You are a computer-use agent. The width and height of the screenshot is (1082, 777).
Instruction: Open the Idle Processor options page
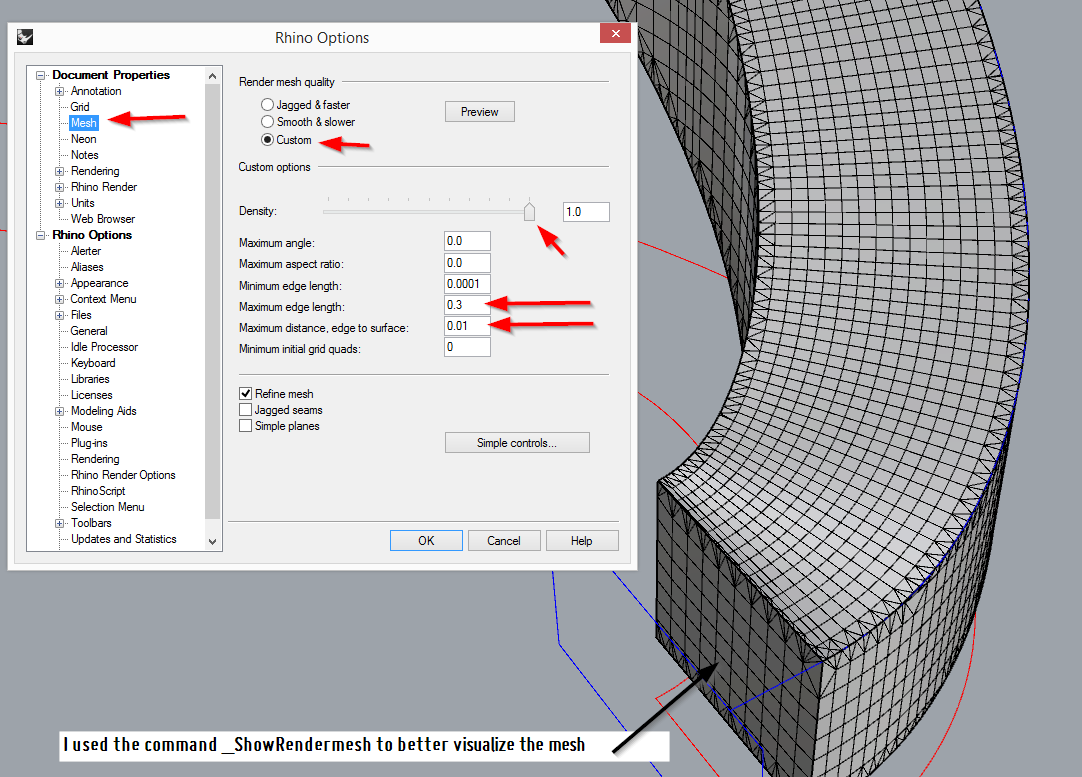104,346
